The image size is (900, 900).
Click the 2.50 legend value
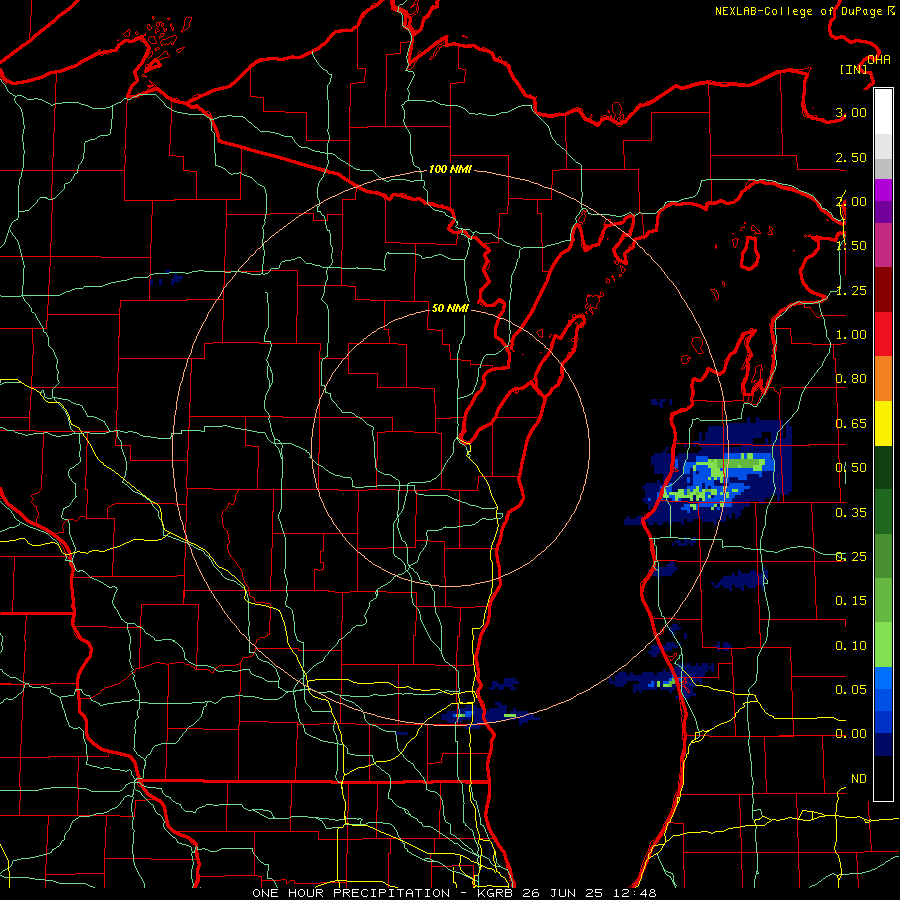pyautogui.click(x=851, y=157)
